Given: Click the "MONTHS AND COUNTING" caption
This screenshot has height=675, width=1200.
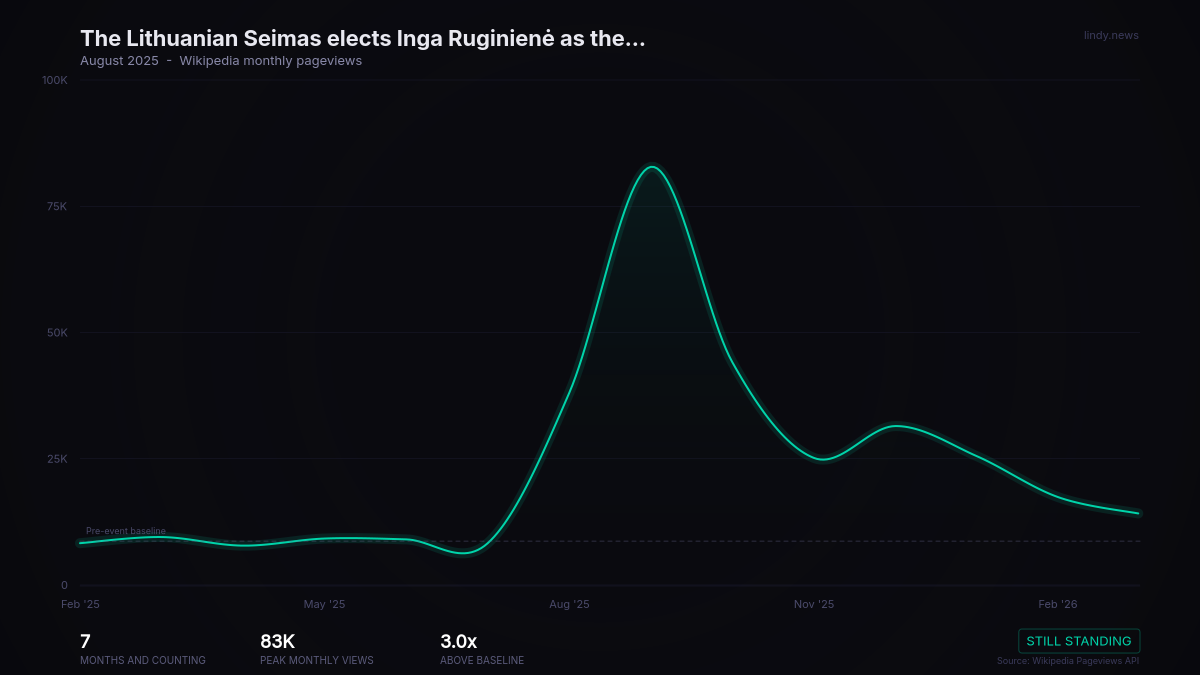Looking at the screenshot, I should coord(143,661).
